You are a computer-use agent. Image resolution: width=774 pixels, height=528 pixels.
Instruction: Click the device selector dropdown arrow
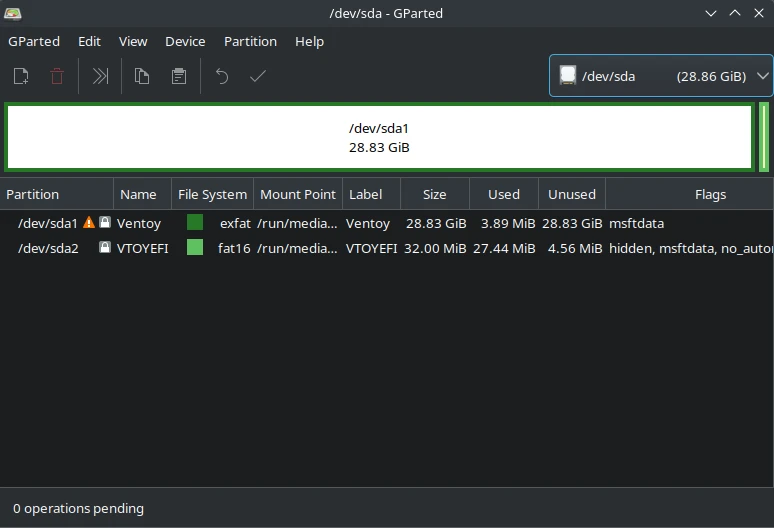tap(763, 76)
